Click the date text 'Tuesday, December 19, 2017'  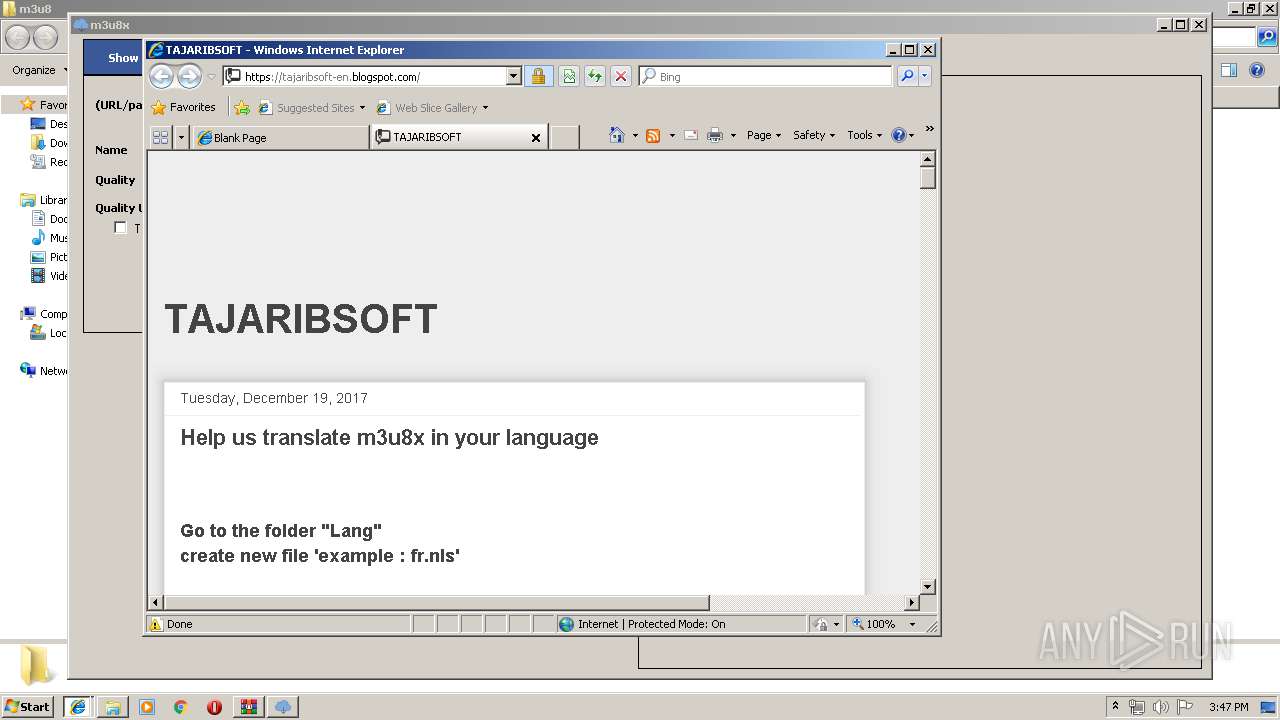click(x=274, y=398)
